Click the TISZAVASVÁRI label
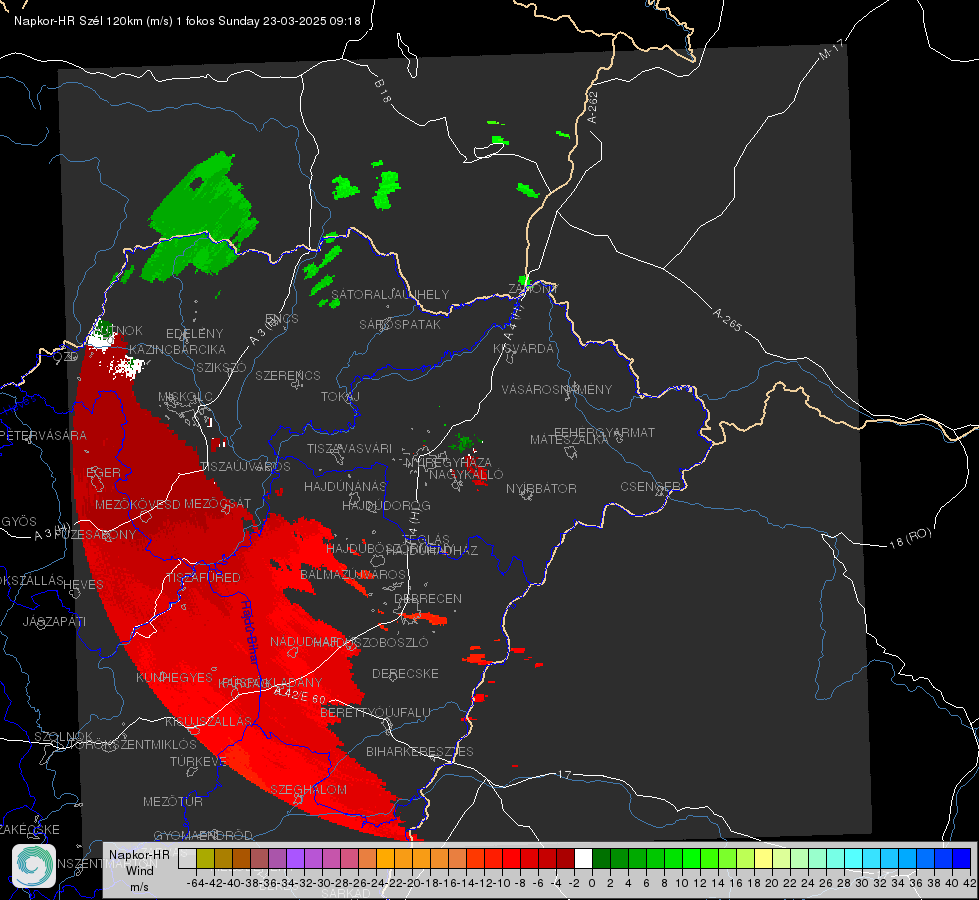 click(x=350, y=448)
